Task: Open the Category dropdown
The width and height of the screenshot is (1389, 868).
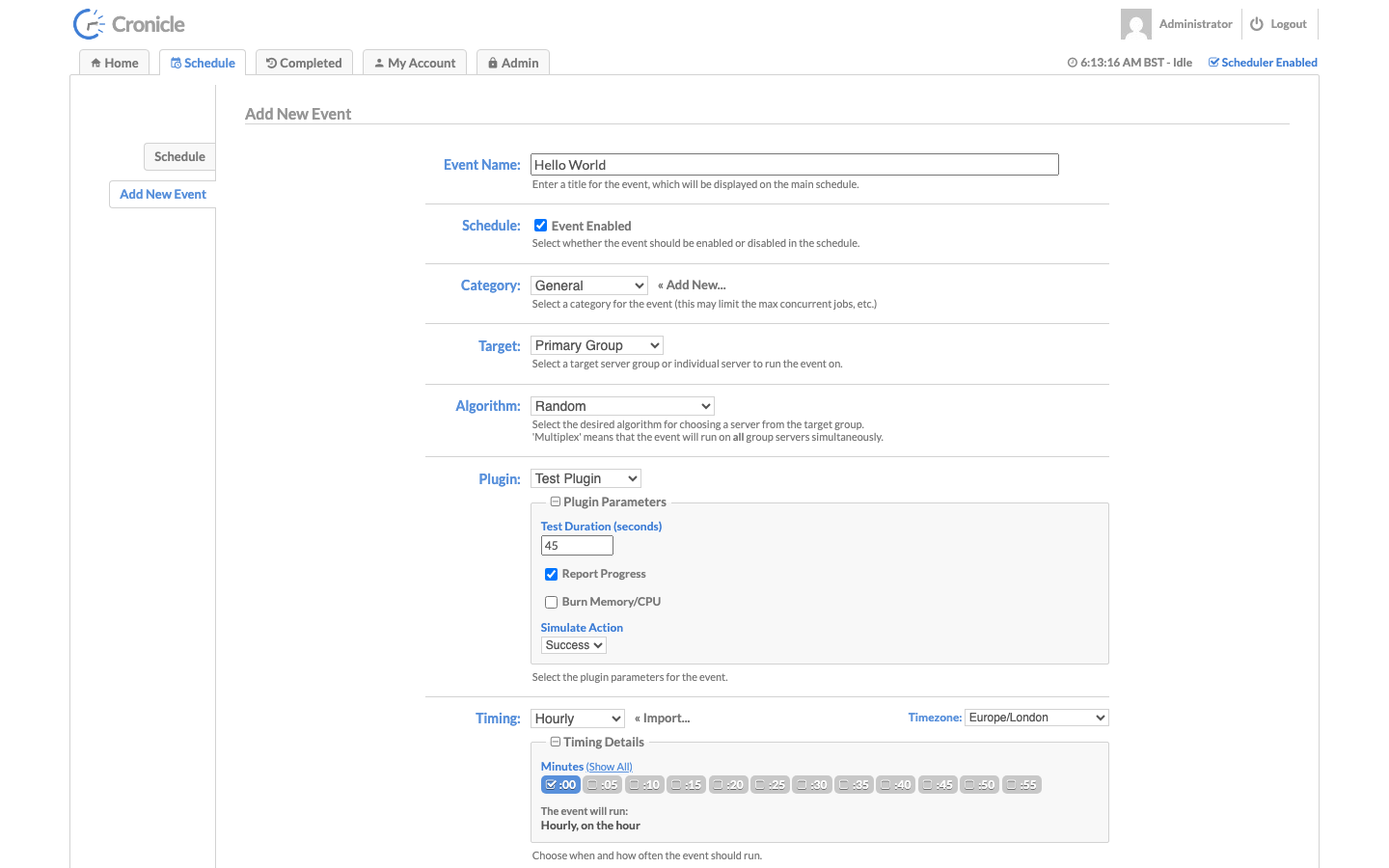Action: [589, 285]
